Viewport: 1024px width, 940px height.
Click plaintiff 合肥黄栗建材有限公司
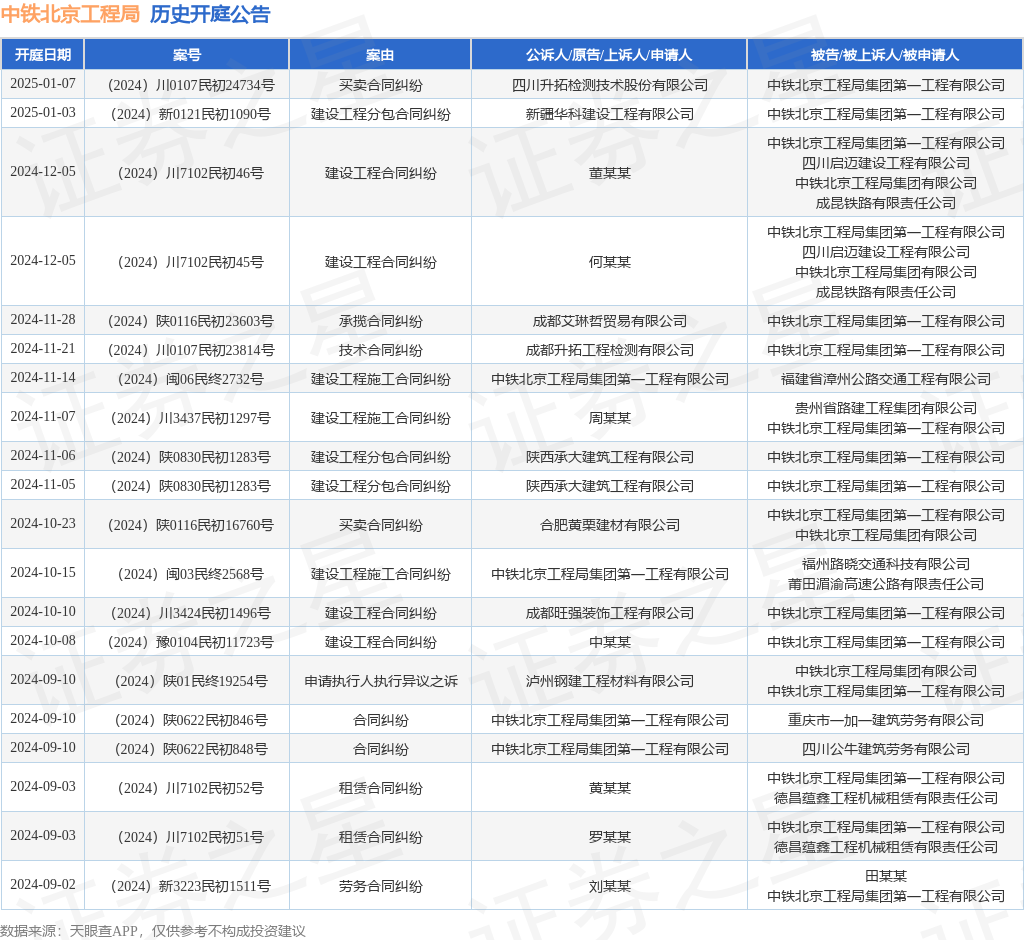[x=609, y=525]
